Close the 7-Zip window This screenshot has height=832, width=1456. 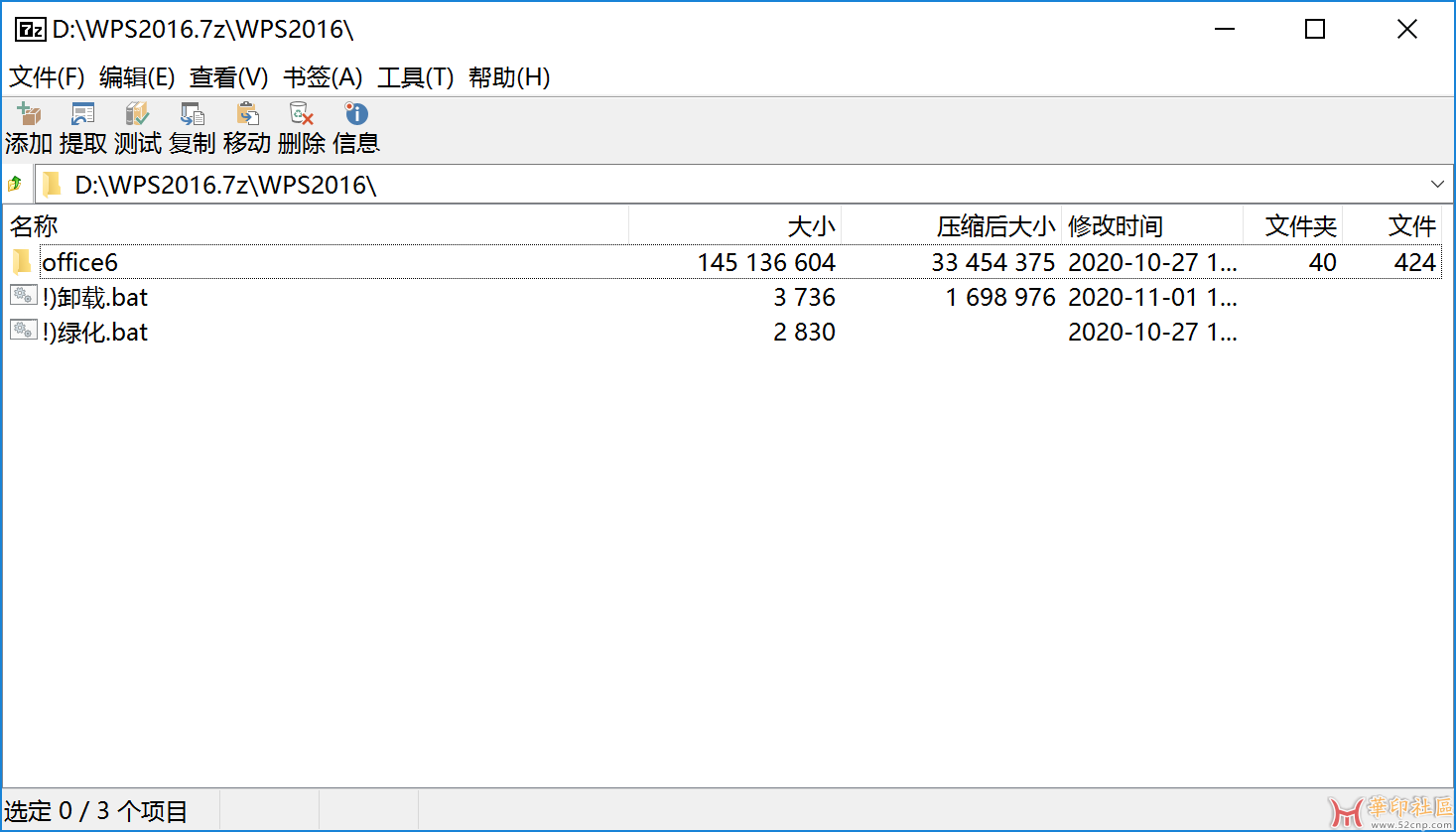coord(1406,30)
